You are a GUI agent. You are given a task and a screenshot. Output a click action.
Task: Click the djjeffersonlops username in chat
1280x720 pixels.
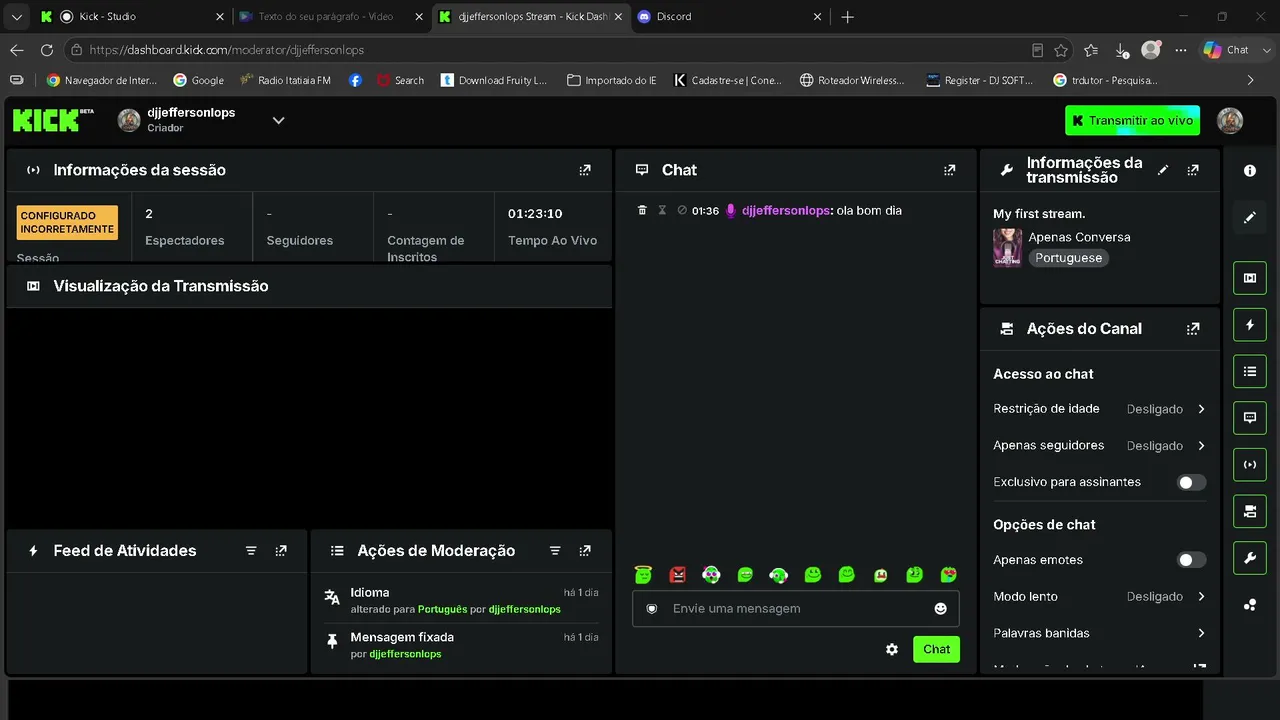786,211
